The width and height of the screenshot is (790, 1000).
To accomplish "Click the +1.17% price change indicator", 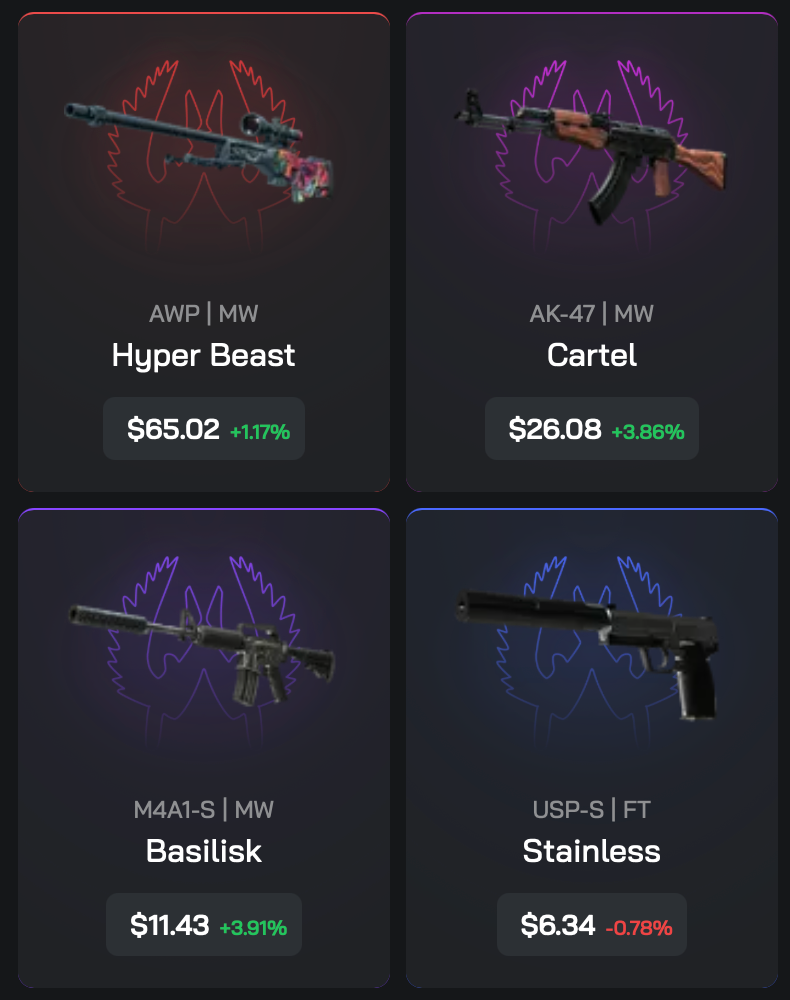I will coord(260,432).
